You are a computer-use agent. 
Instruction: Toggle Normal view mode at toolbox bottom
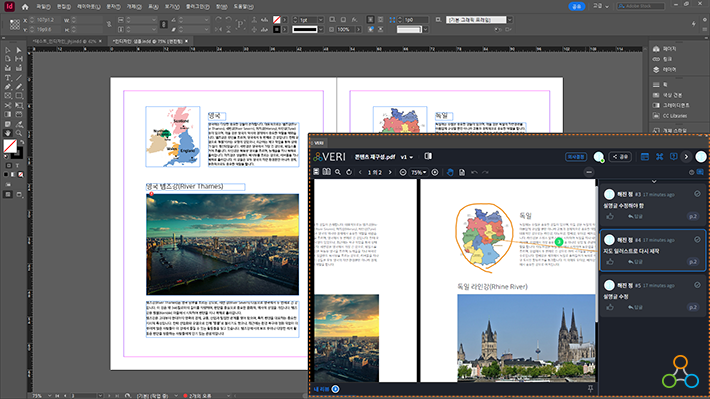(8, 194)
